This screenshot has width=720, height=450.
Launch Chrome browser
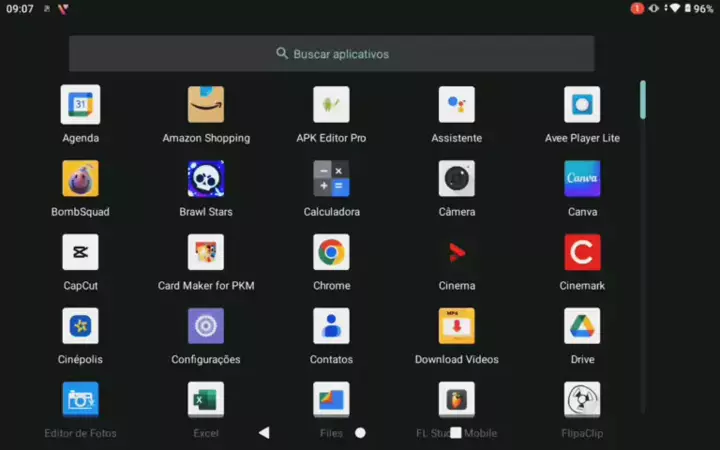(x=331, y=253)
